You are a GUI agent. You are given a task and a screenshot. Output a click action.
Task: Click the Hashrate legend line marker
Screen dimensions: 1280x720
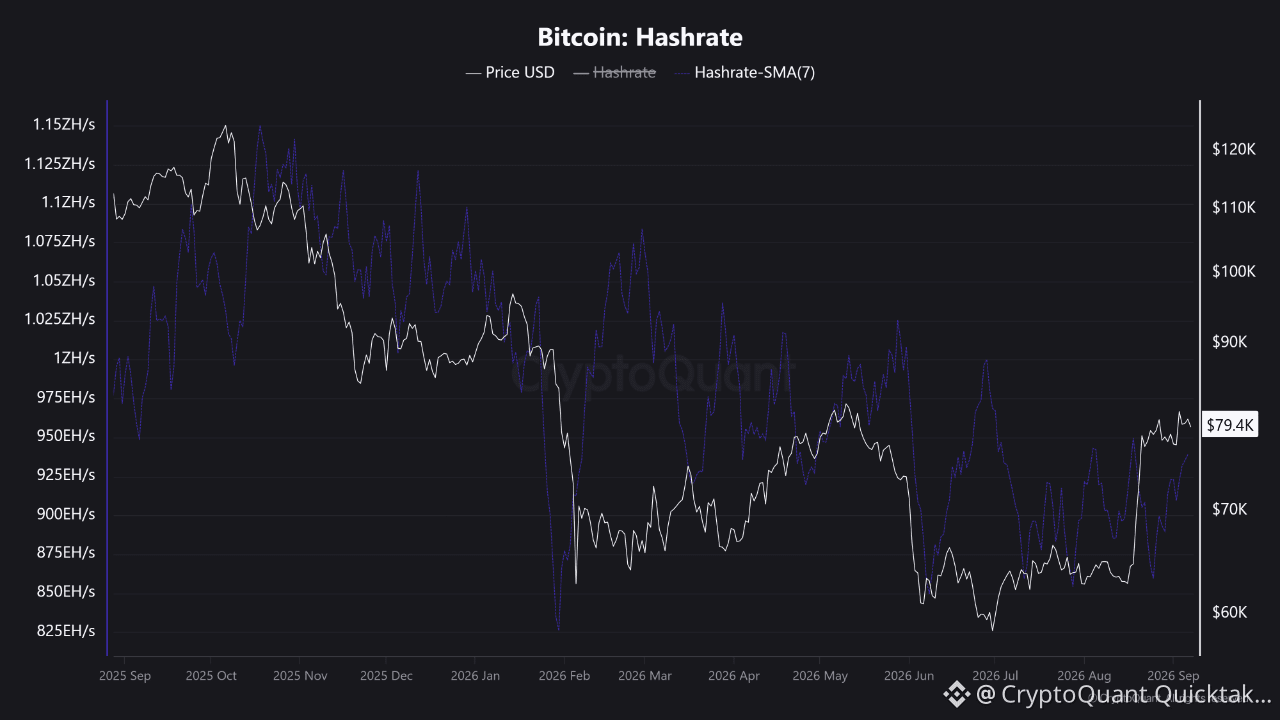581,73
